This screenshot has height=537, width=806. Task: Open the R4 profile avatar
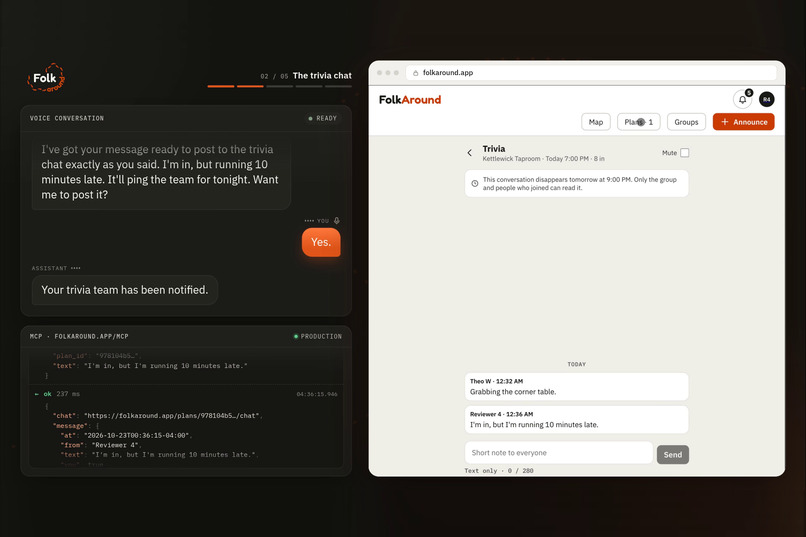(766, 99)
